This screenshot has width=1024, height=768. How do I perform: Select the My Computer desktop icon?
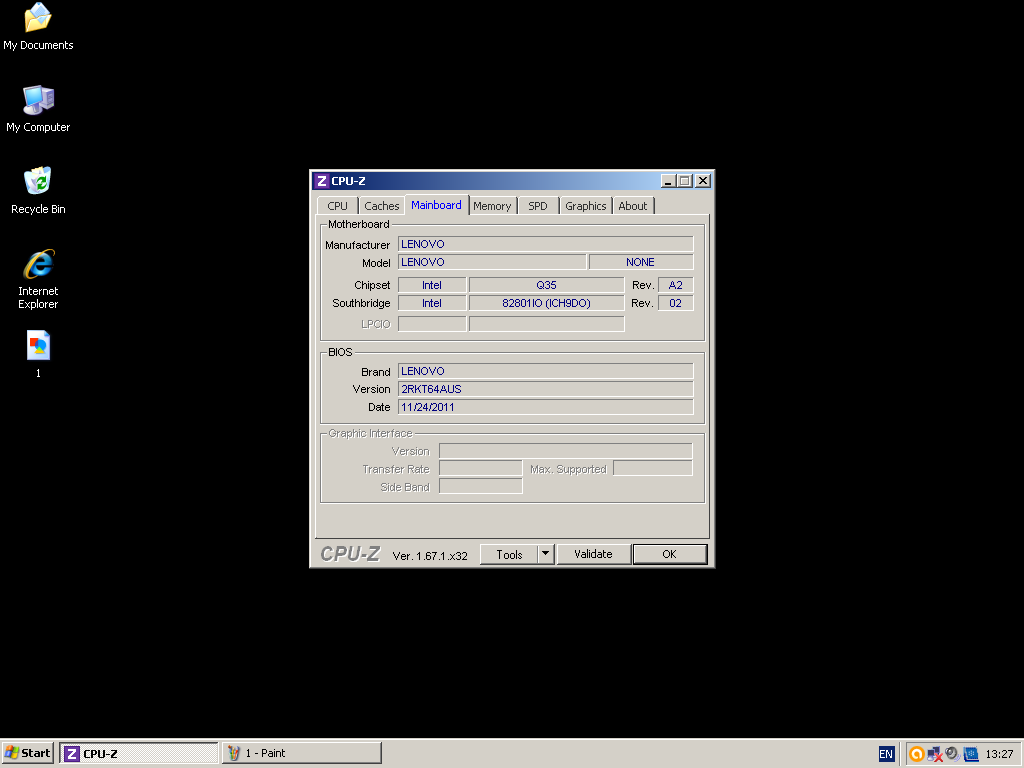[x=38, y=109]
